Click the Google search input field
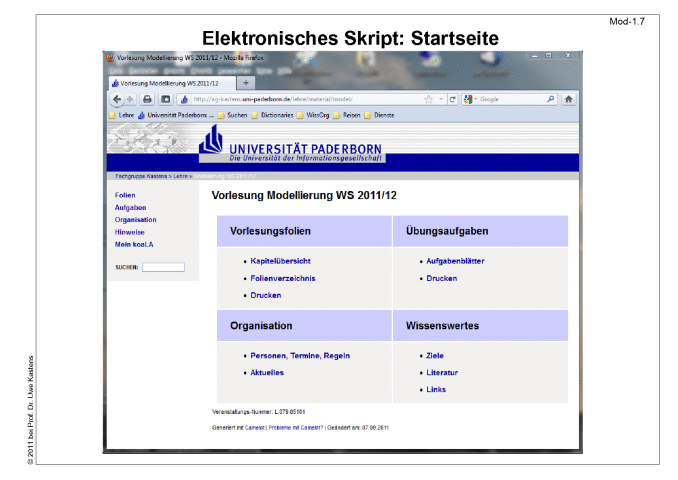 pyautogui.click(x=512, y=99)
